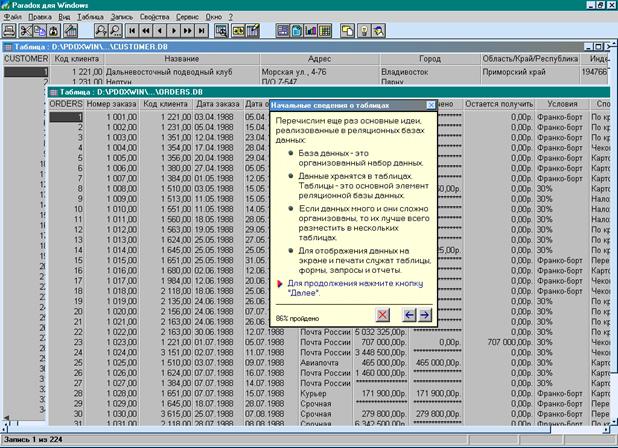Image resolution: width=618 pixels, height=448 pixels.
Task: Click the Cut scissors icon
Action: pyautogui.click(x=26, y=30)
